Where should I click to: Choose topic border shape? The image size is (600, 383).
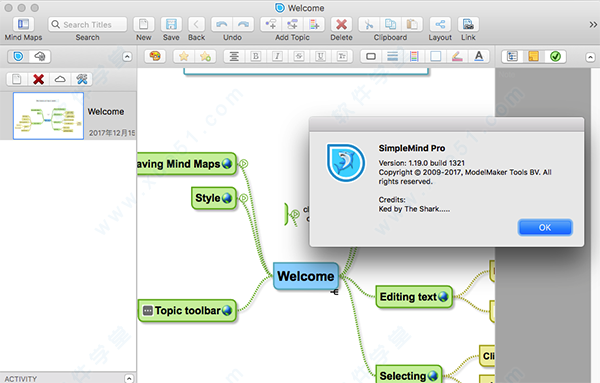pos(371,57)
